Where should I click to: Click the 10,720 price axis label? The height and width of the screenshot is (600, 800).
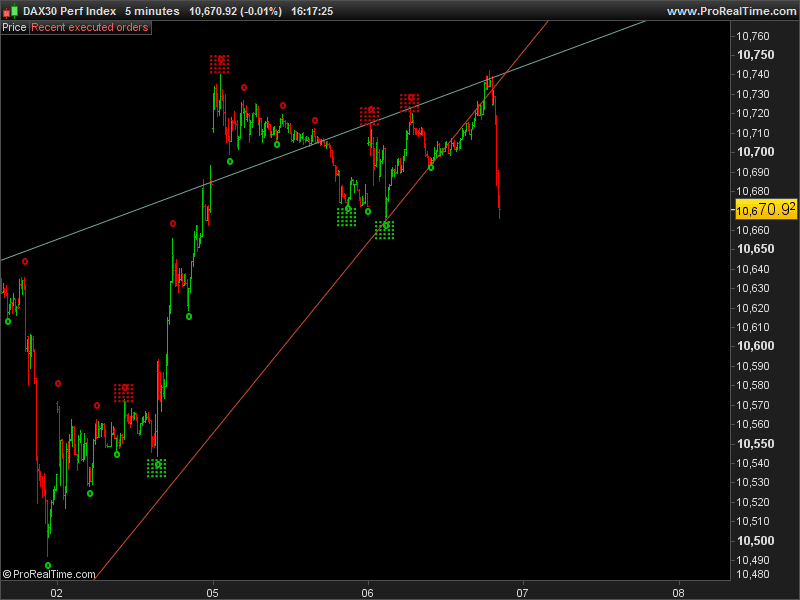(753, 113)
